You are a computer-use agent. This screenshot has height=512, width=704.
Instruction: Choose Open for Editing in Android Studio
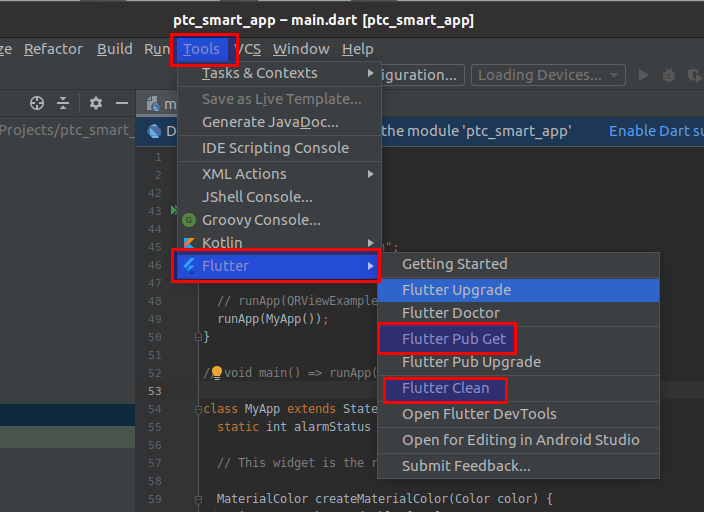pos(519,440)
